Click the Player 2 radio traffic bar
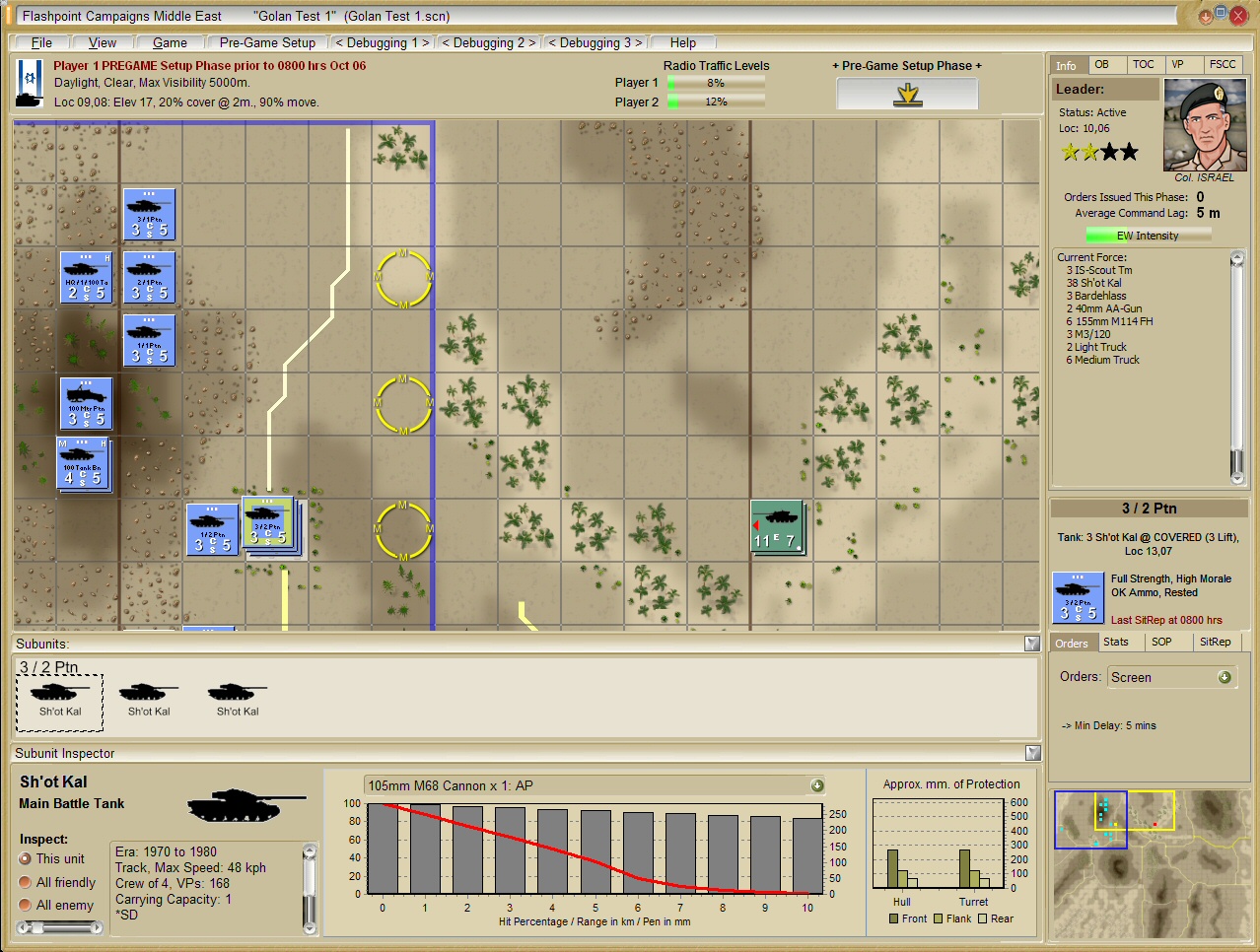The width and height of the screenshot is (1260, 952). click(716, 102)
